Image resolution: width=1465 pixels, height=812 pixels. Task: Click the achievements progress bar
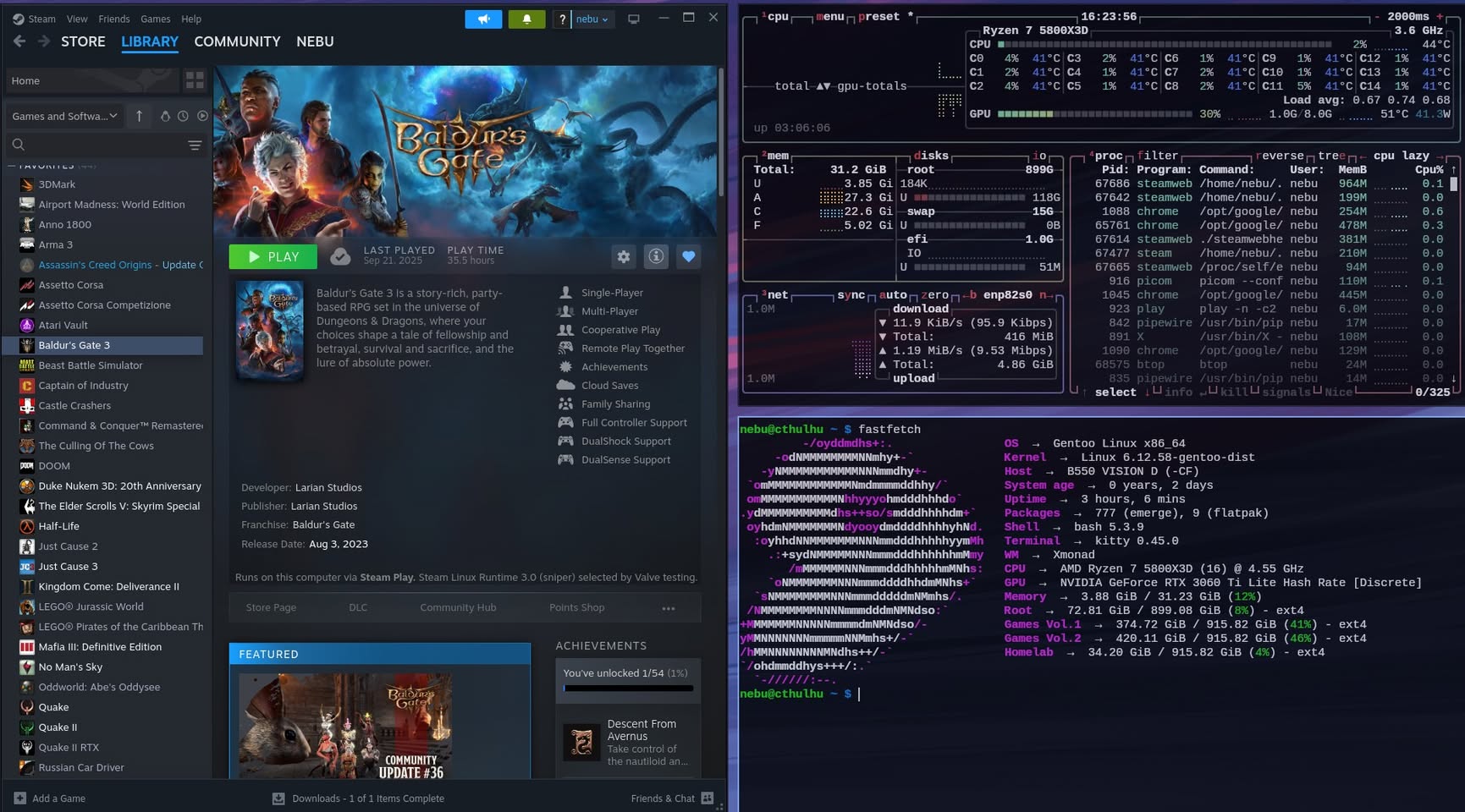(628, 689)
